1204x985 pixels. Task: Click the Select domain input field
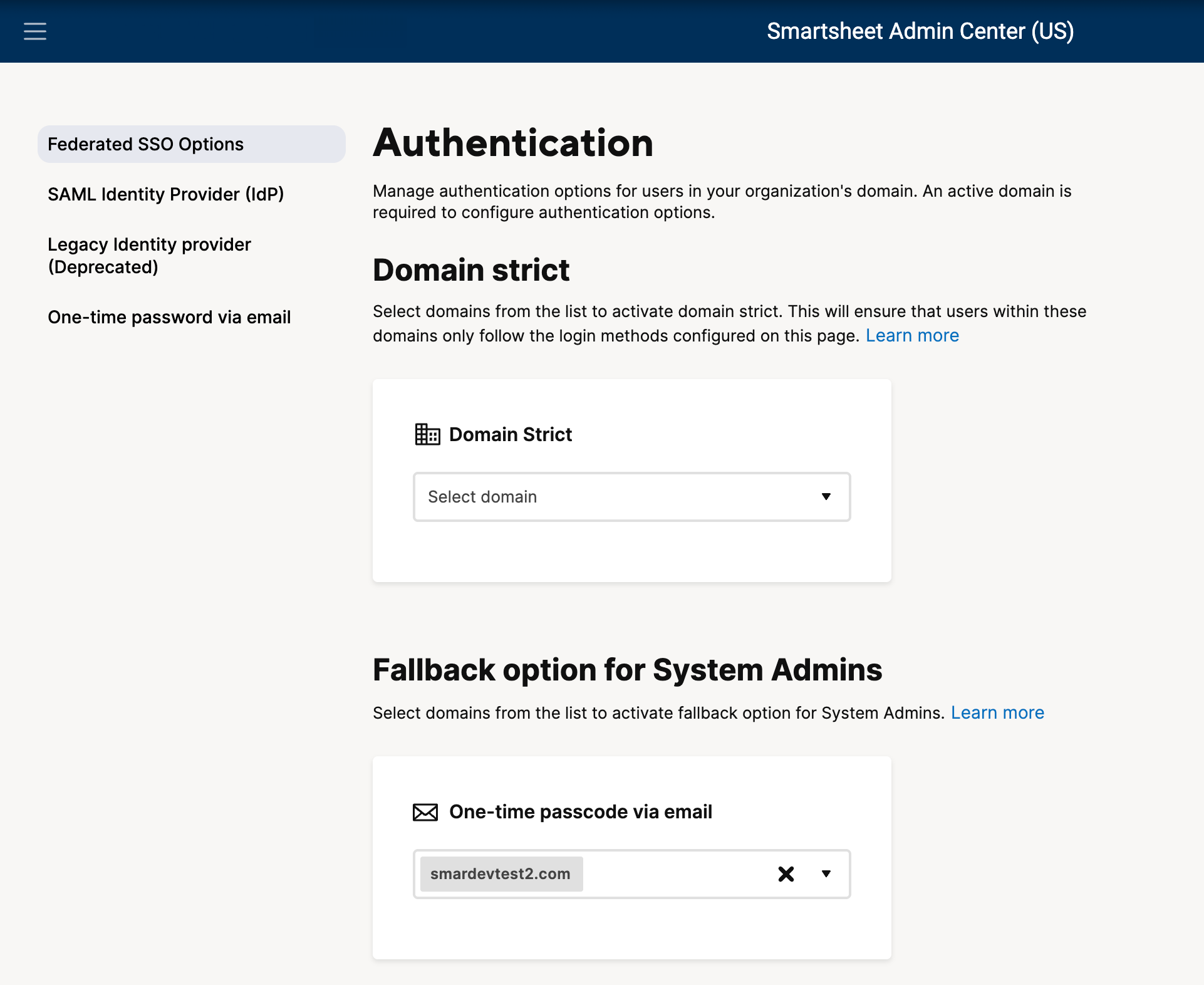point(631,497)
